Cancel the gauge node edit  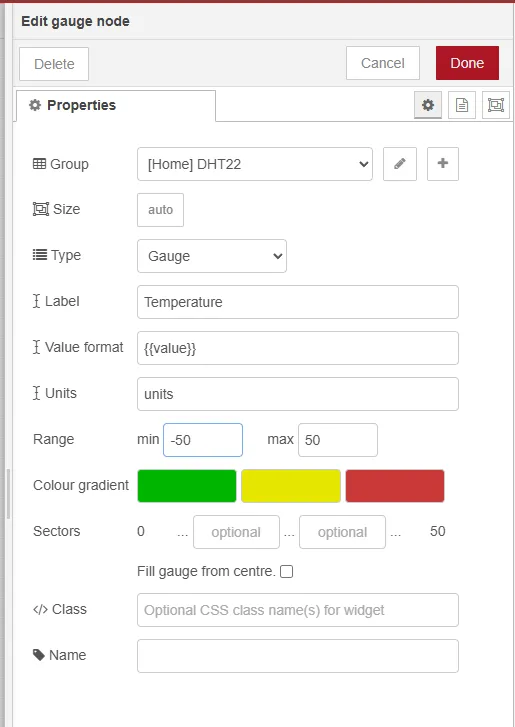pyautogui.click(x=382, y=63)
